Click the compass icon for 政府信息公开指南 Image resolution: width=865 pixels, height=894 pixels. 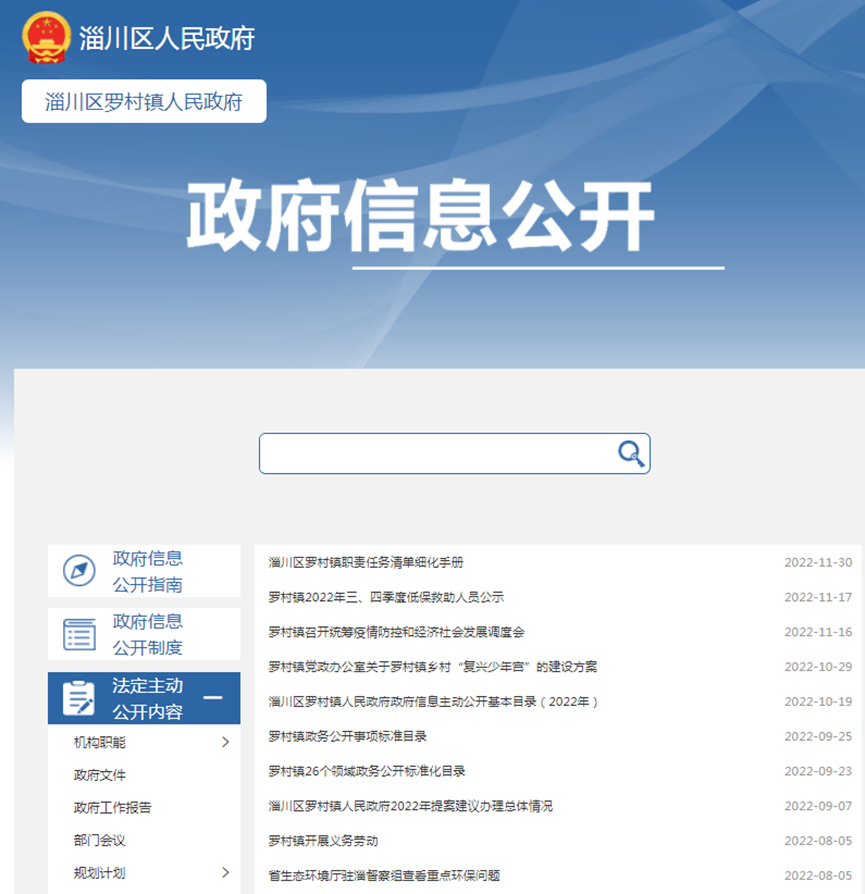[79, 571]
